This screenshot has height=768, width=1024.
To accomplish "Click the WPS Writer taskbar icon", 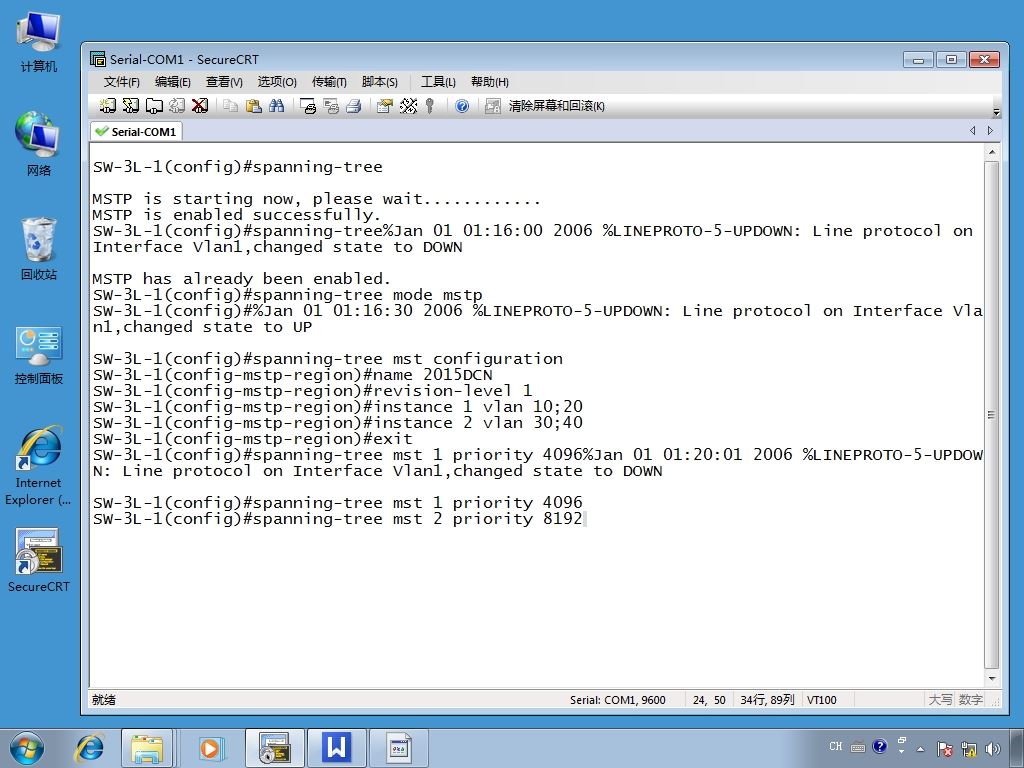I will click(336, 748).
